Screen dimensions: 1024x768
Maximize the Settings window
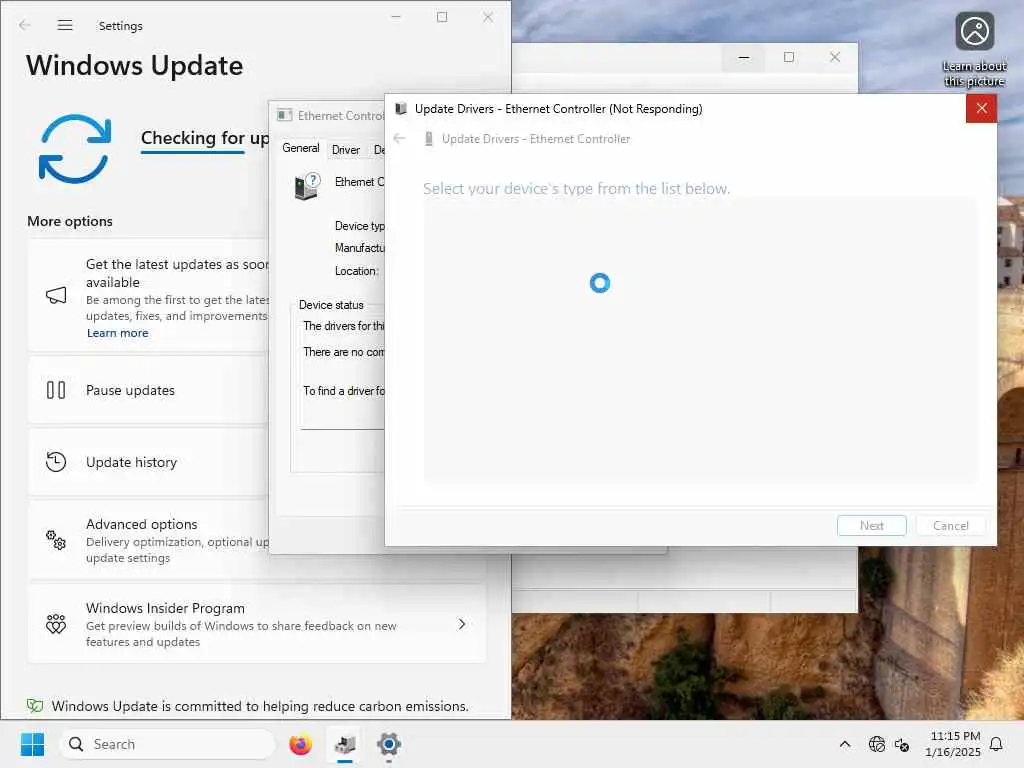coord(442,17)
